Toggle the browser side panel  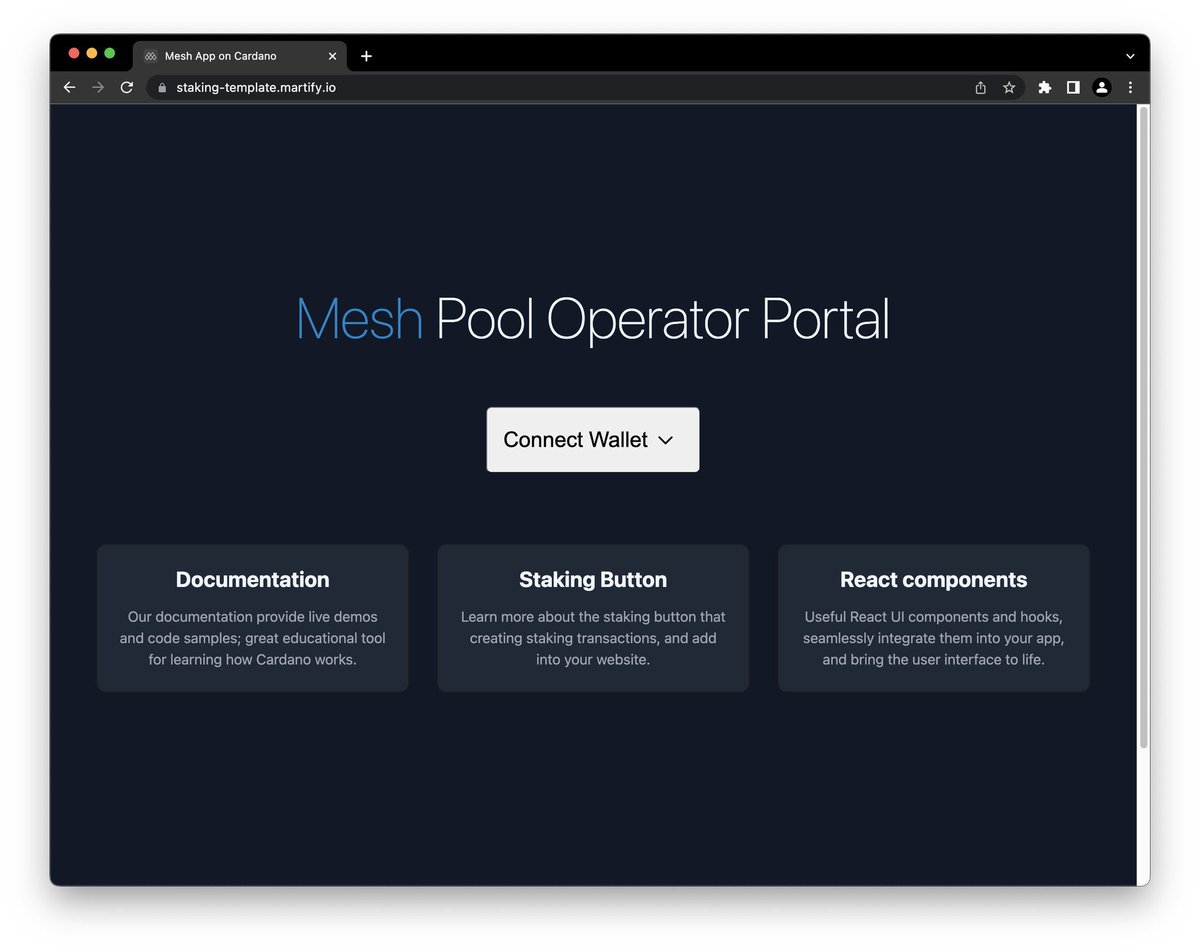1073,88
